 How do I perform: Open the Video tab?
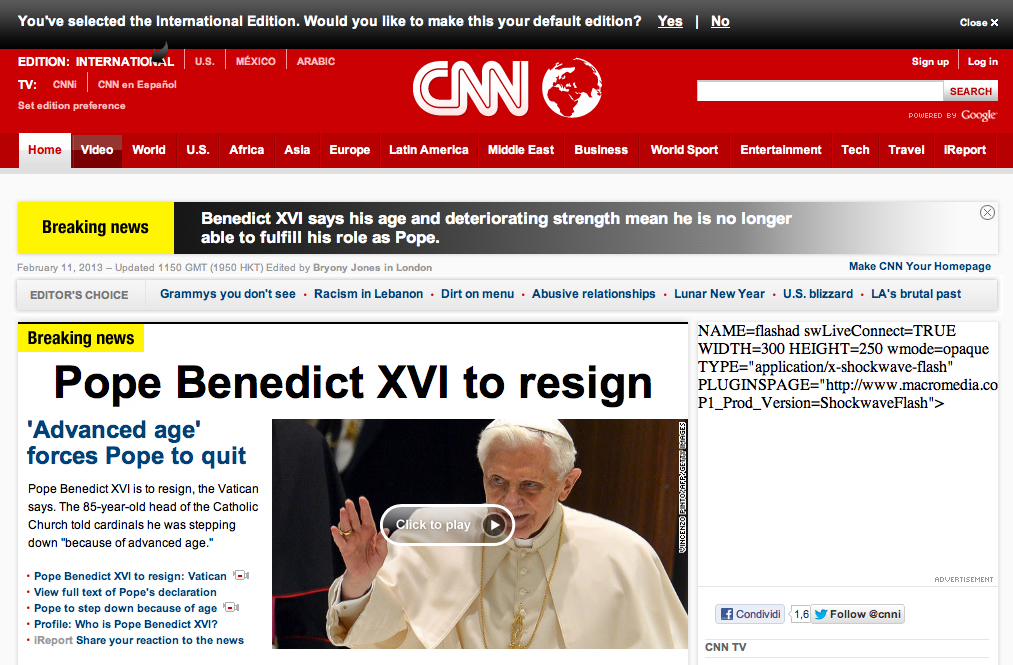(97, 150)
